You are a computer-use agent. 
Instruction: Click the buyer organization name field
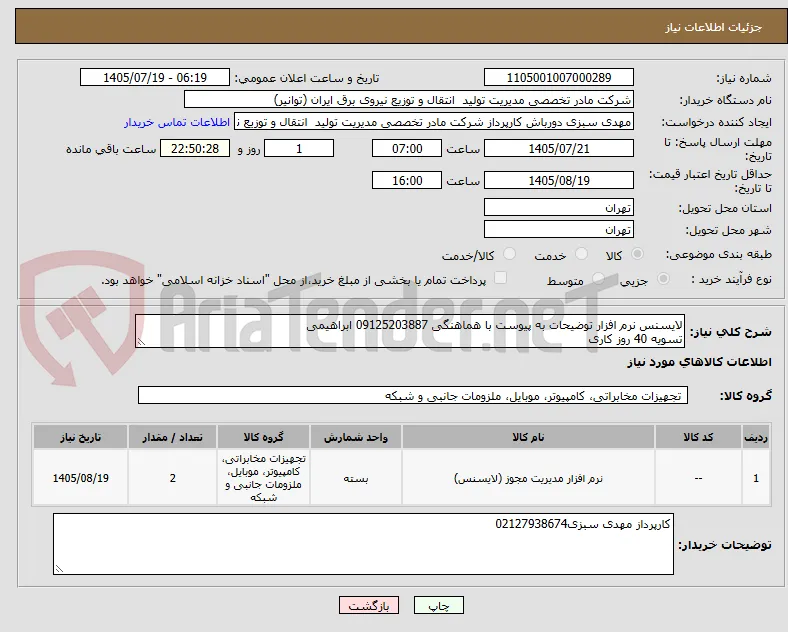click(409, 99)
